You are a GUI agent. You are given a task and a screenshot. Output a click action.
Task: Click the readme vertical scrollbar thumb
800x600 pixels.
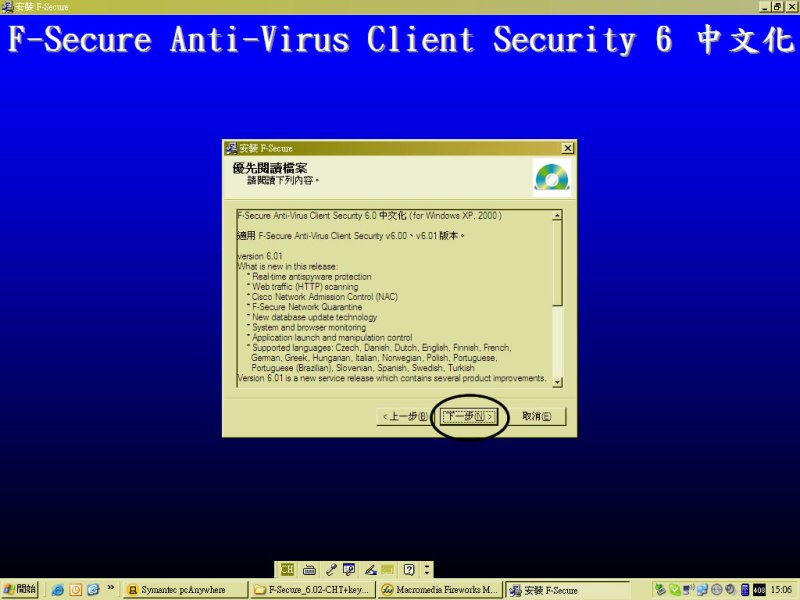tap(557, 263)
